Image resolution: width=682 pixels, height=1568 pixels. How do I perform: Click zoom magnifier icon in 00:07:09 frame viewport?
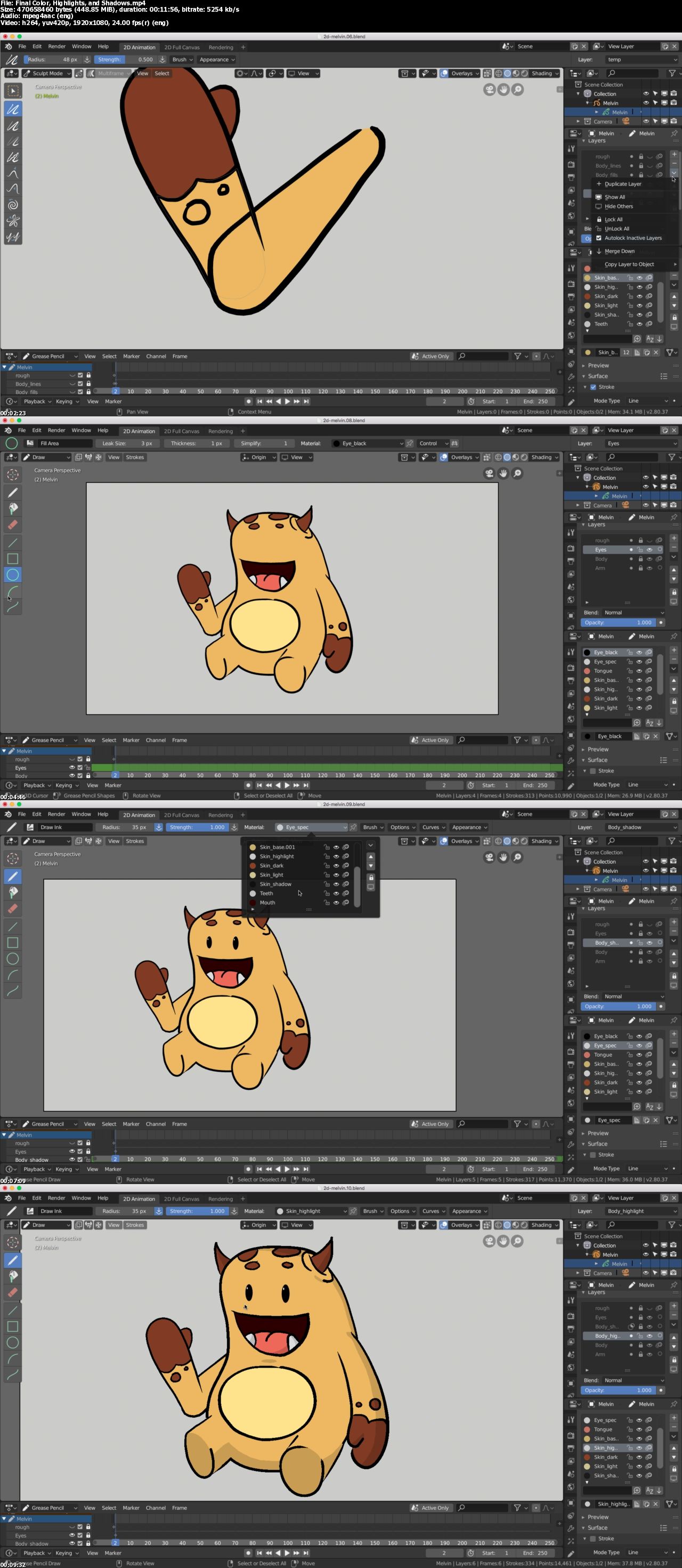(x=517, y=857)
